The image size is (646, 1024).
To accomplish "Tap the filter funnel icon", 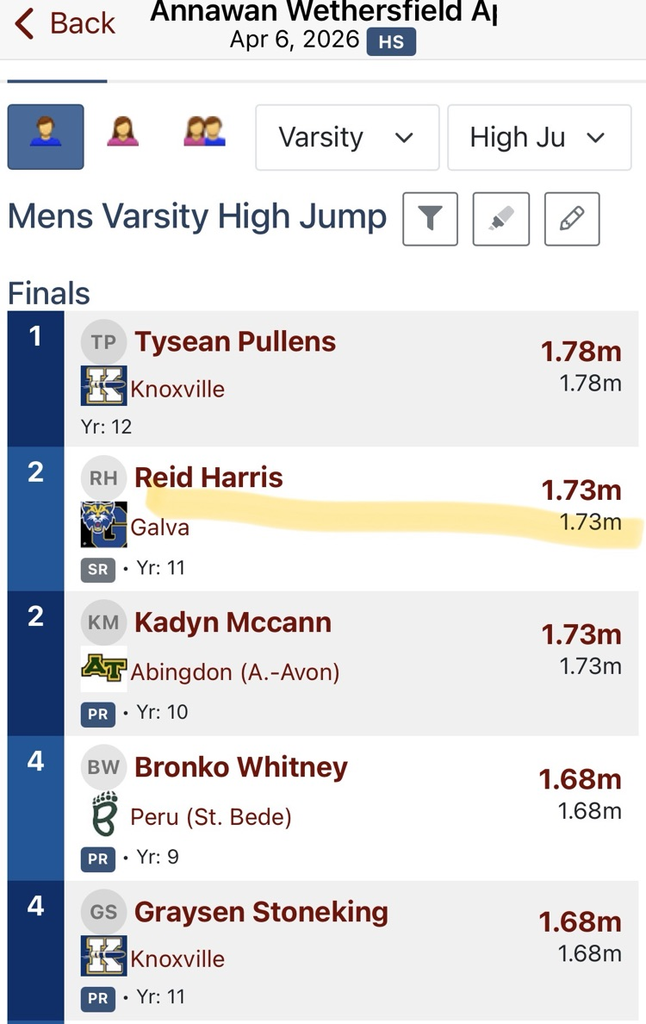I will pyautogui.click(x=430, y=218).
